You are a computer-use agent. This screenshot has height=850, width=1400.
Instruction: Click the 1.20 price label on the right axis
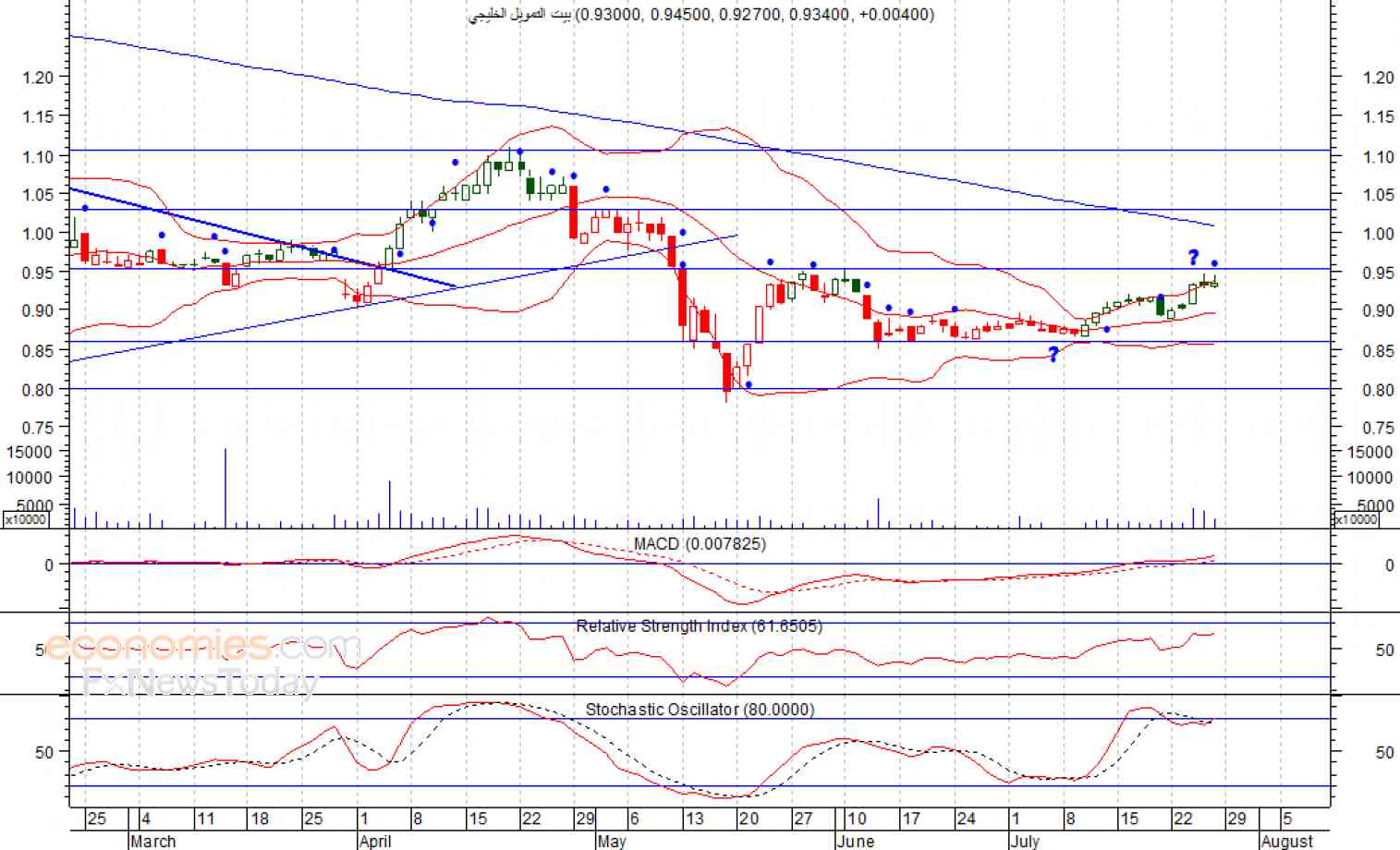(x=1378, y=78)
